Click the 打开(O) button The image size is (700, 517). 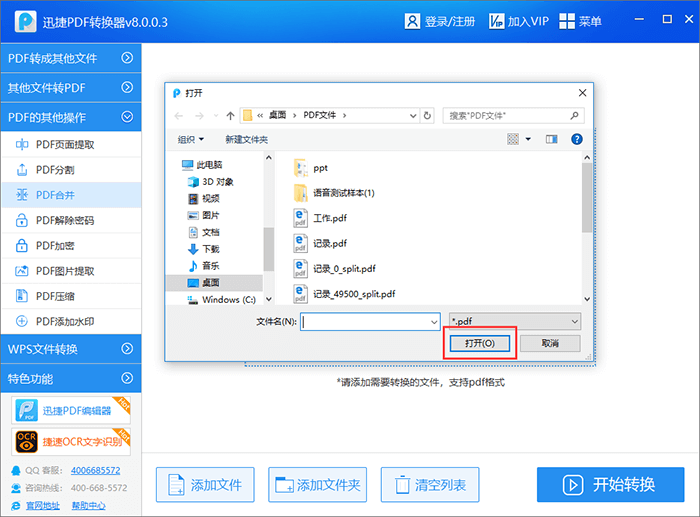[x=479, y=343]
